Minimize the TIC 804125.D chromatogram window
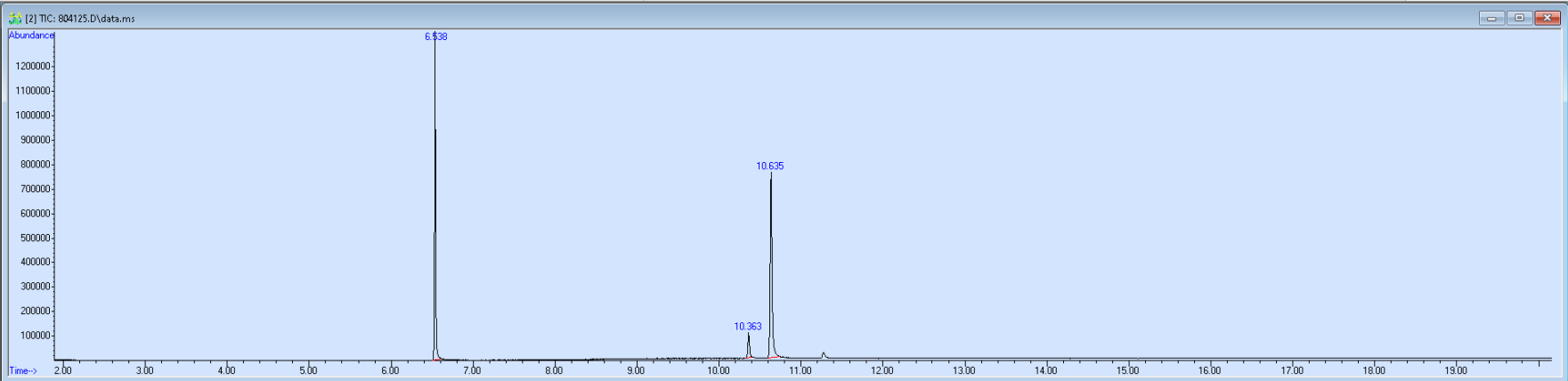Screen dimensions: 1568x381 pos(1491,18)
